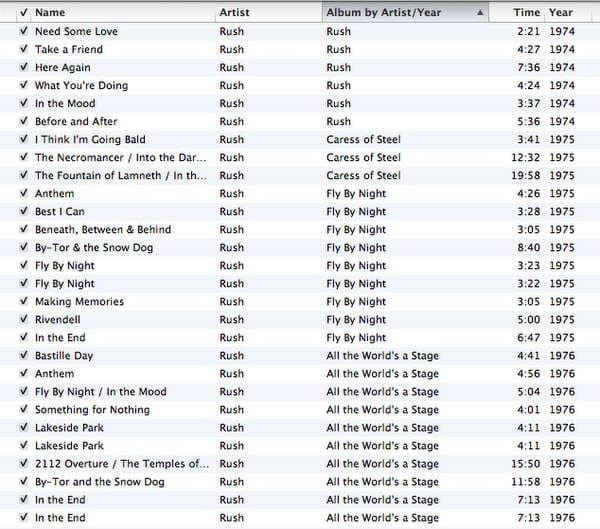Image resolution: width=600 pixels, height=529 pixels.
Task: Select The Necromancer / Into the Dar… track
Action: [x=121, y=157]
